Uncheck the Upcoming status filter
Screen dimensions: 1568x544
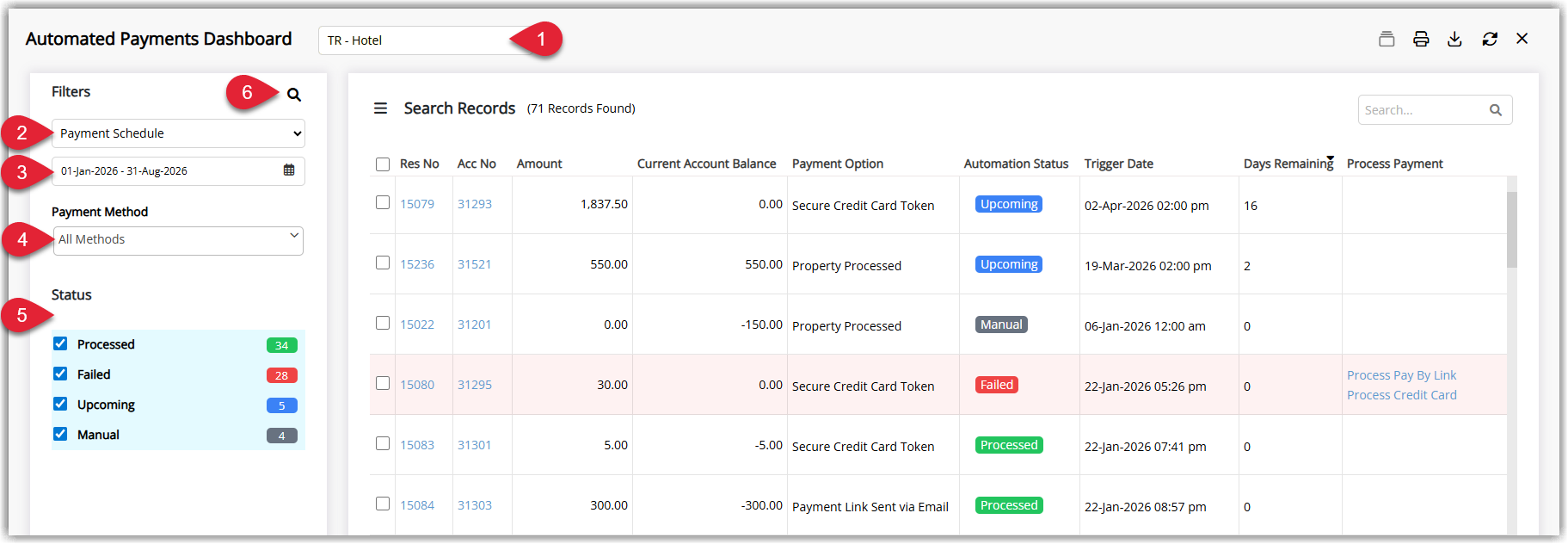(60, 404)
